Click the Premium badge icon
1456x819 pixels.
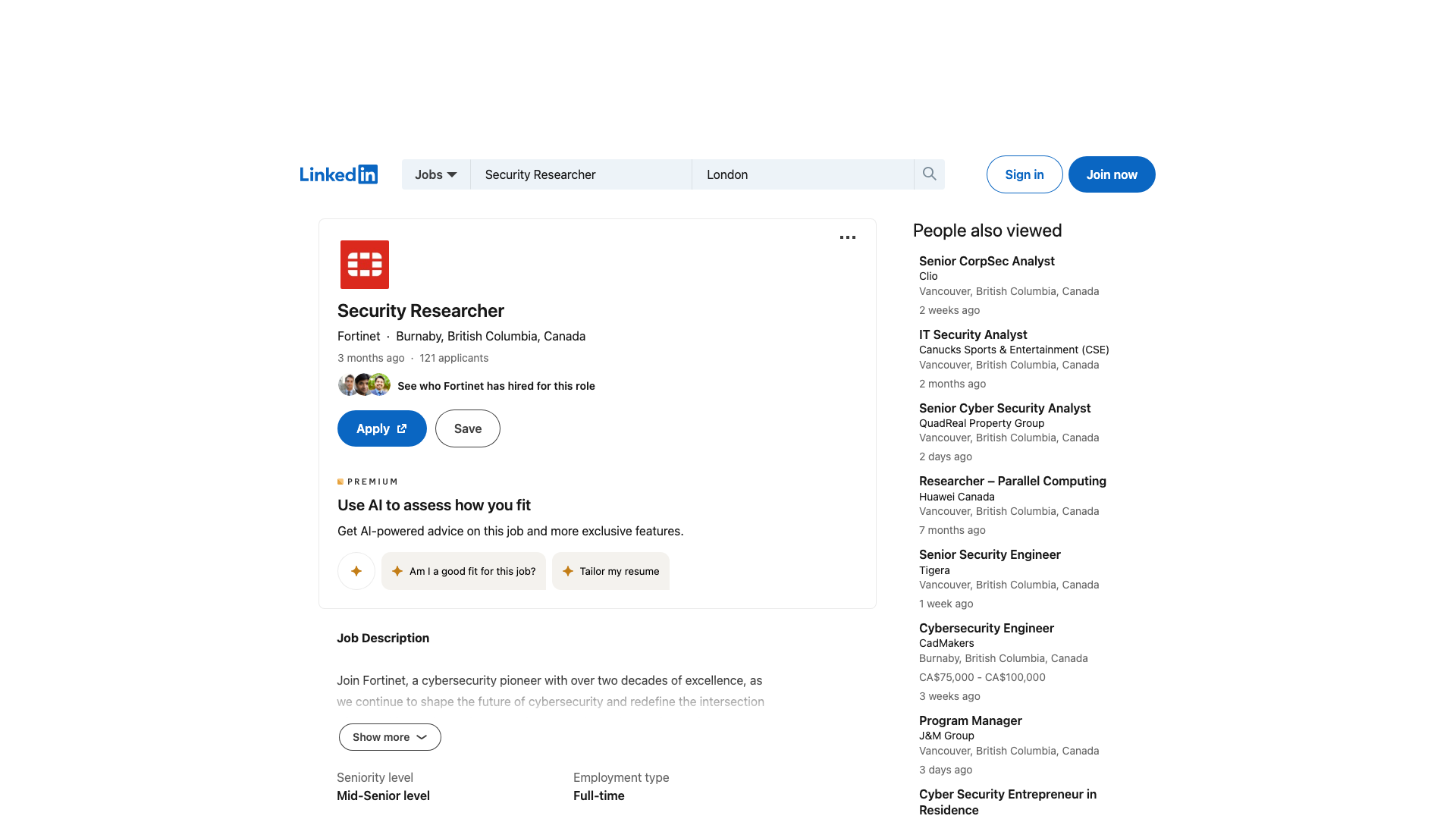[x=340, y=482]
